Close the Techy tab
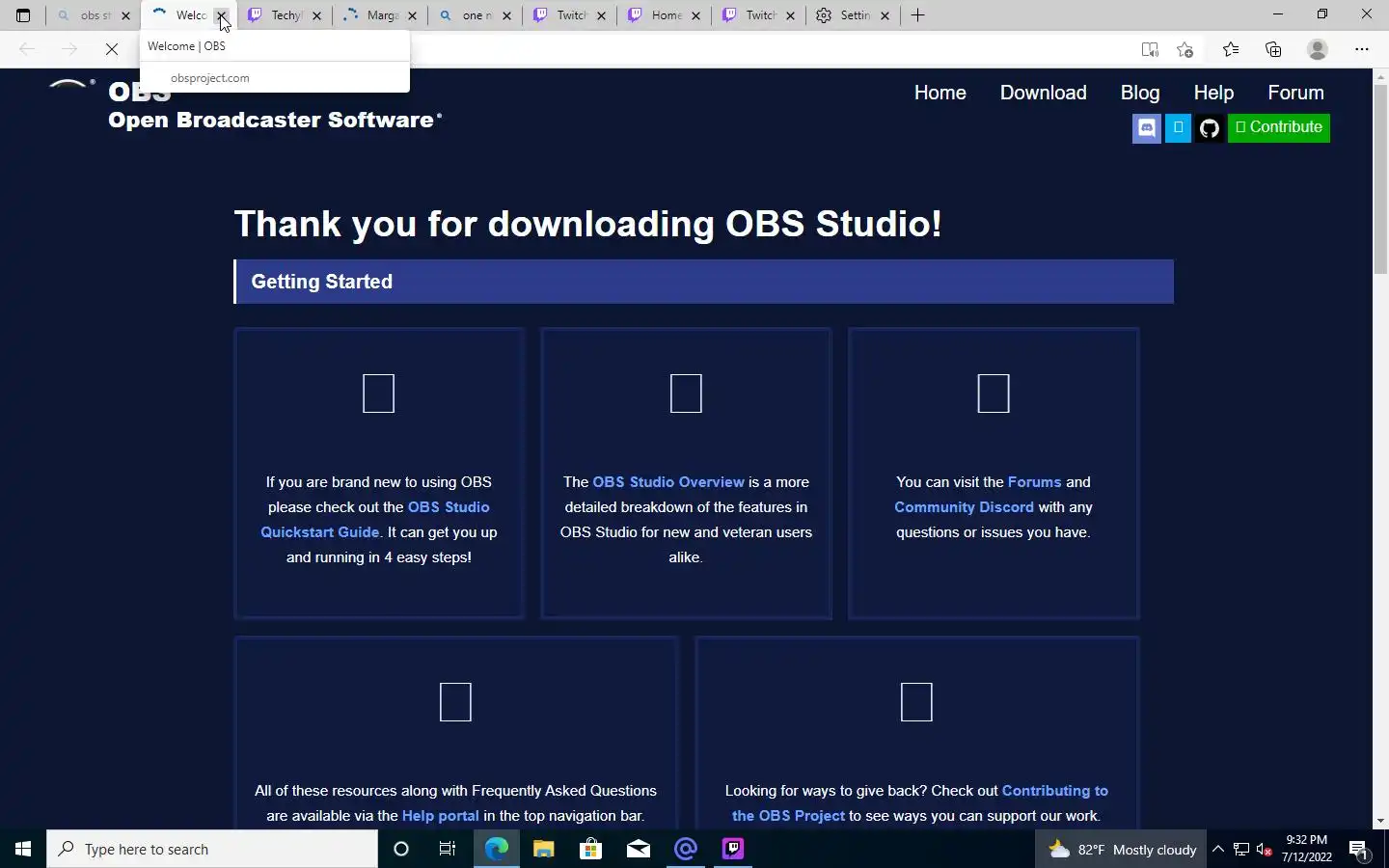The width and height of the screenshot is (1389, 868). (x=316, y=15)
